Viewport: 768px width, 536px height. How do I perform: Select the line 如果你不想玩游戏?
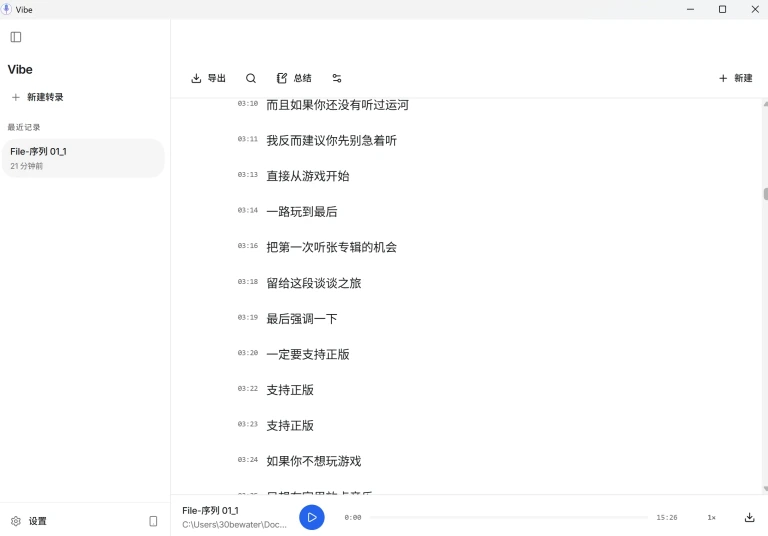tap(313, 461)
